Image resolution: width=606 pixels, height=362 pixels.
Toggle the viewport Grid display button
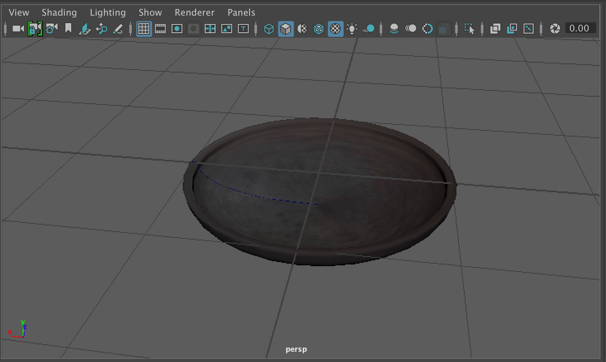click(143, 29)
